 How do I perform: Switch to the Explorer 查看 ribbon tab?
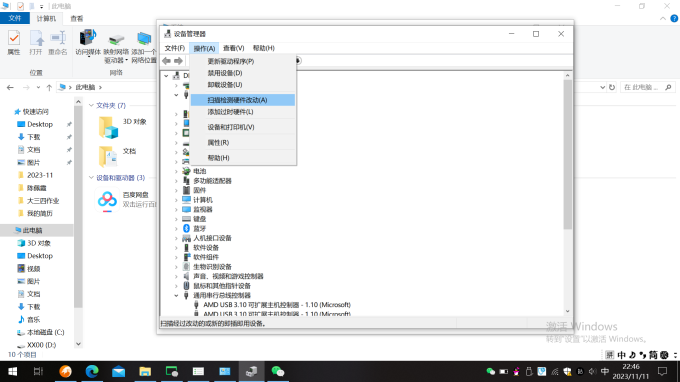tap(77, 18)
